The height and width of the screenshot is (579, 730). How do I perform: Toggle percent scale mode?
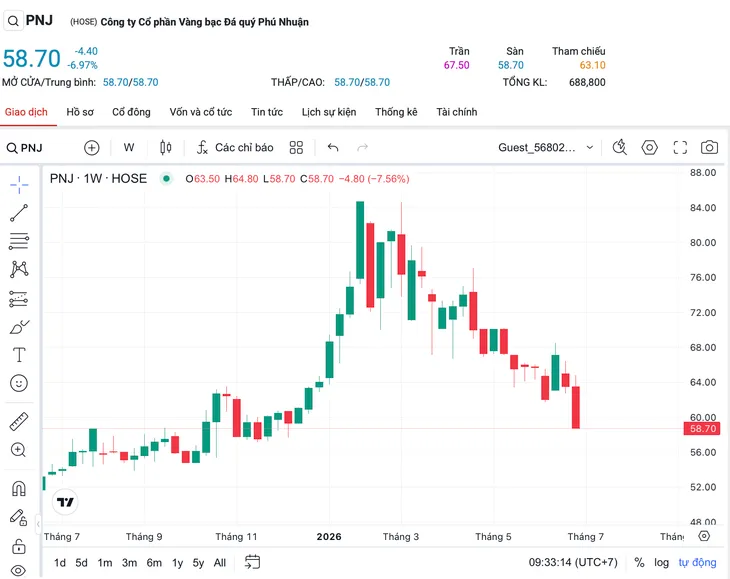tap(639, 563)
